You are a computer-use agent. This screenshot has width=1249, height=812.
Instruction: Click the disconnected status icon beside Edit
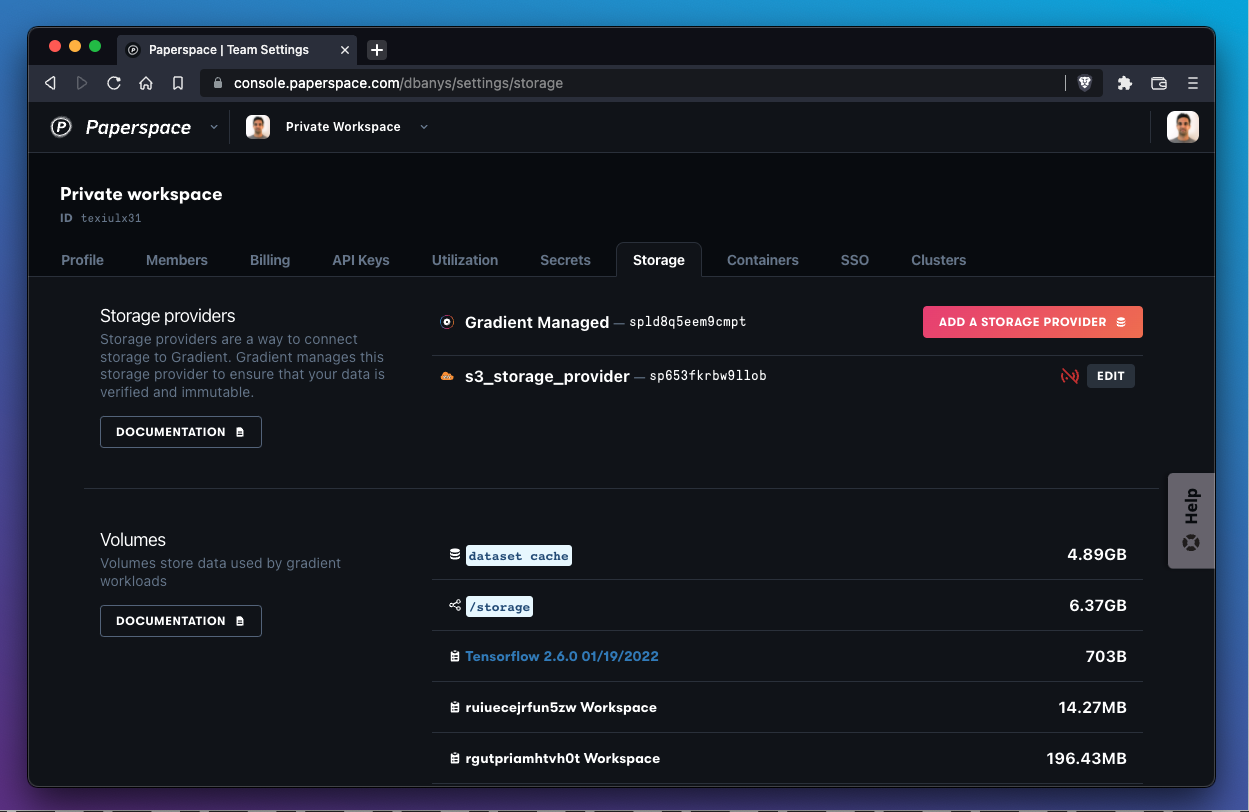[x=1070, y=376]
